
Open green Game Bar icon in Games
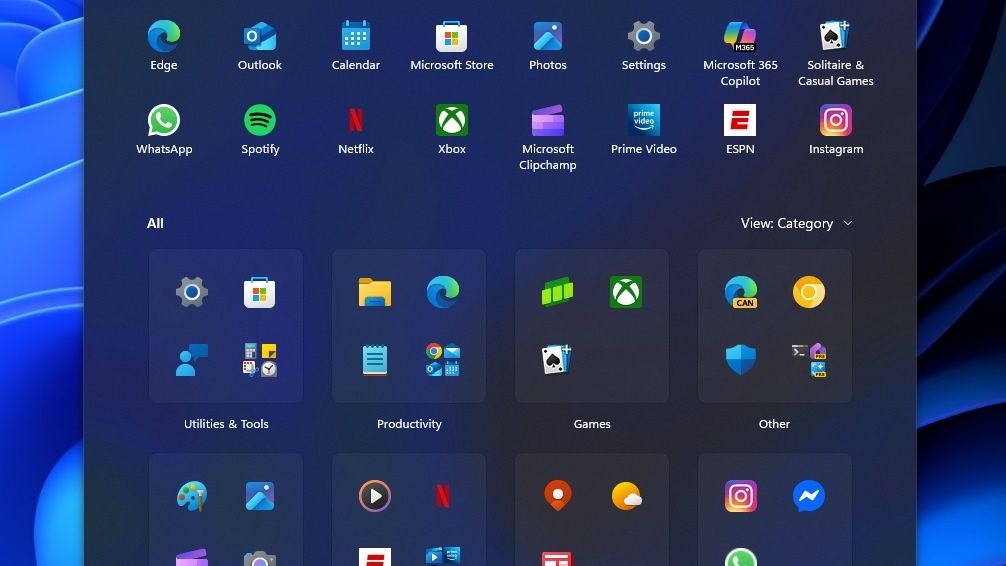coord(558,293)
